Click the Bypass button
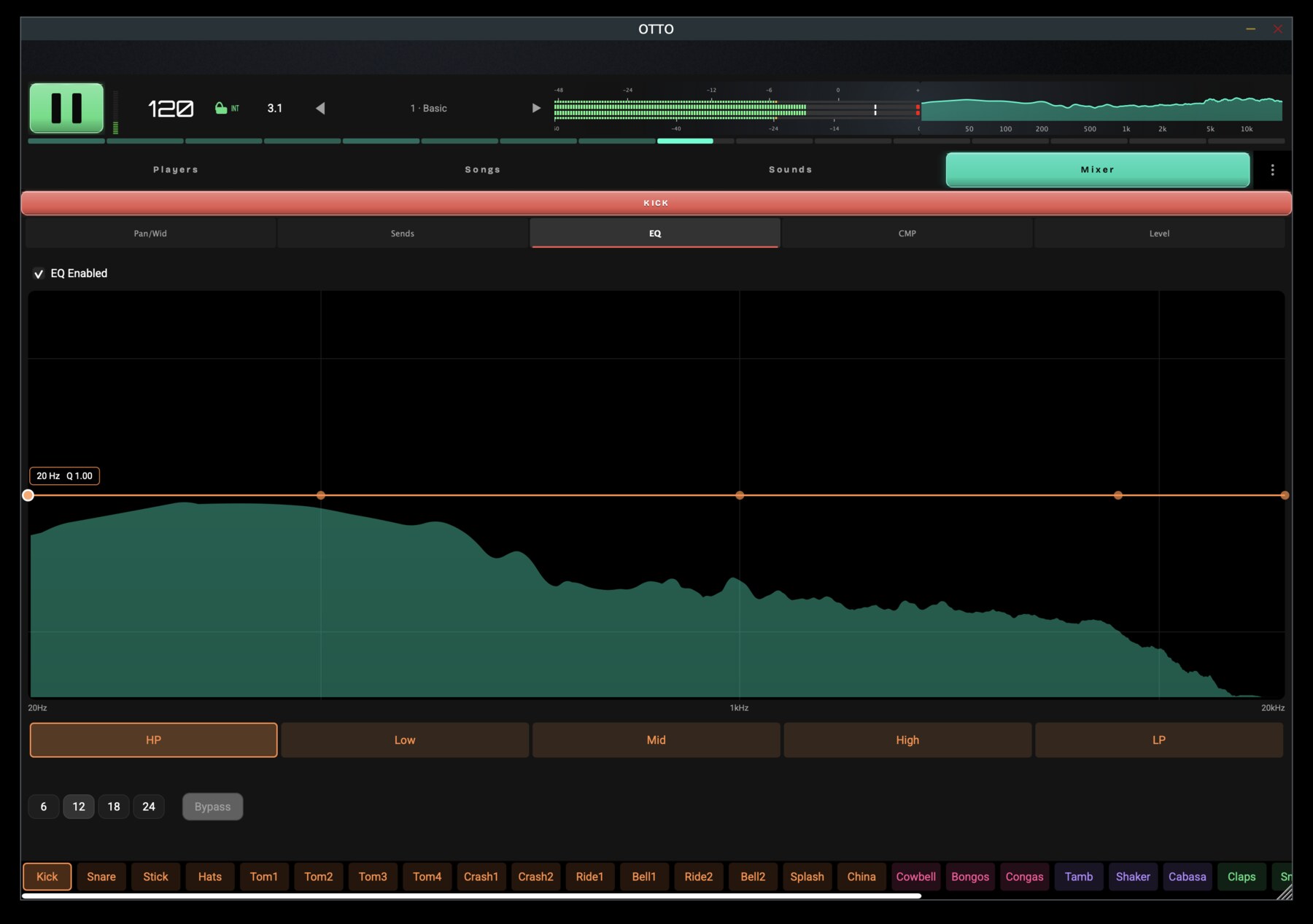The height and width of the screenshot is (924, 1313). [x=212, y=807]
